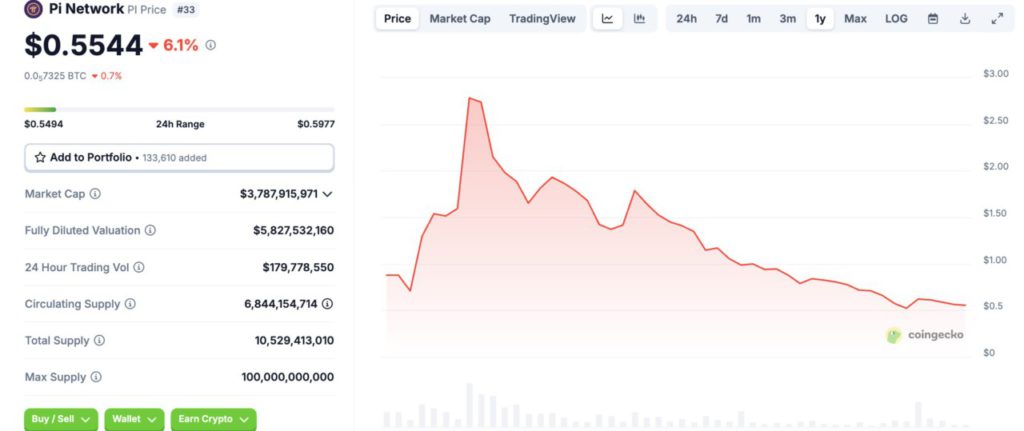
Task: Click the $0.5544 price value
Action: pyautogui.click(x=84, y=46)
